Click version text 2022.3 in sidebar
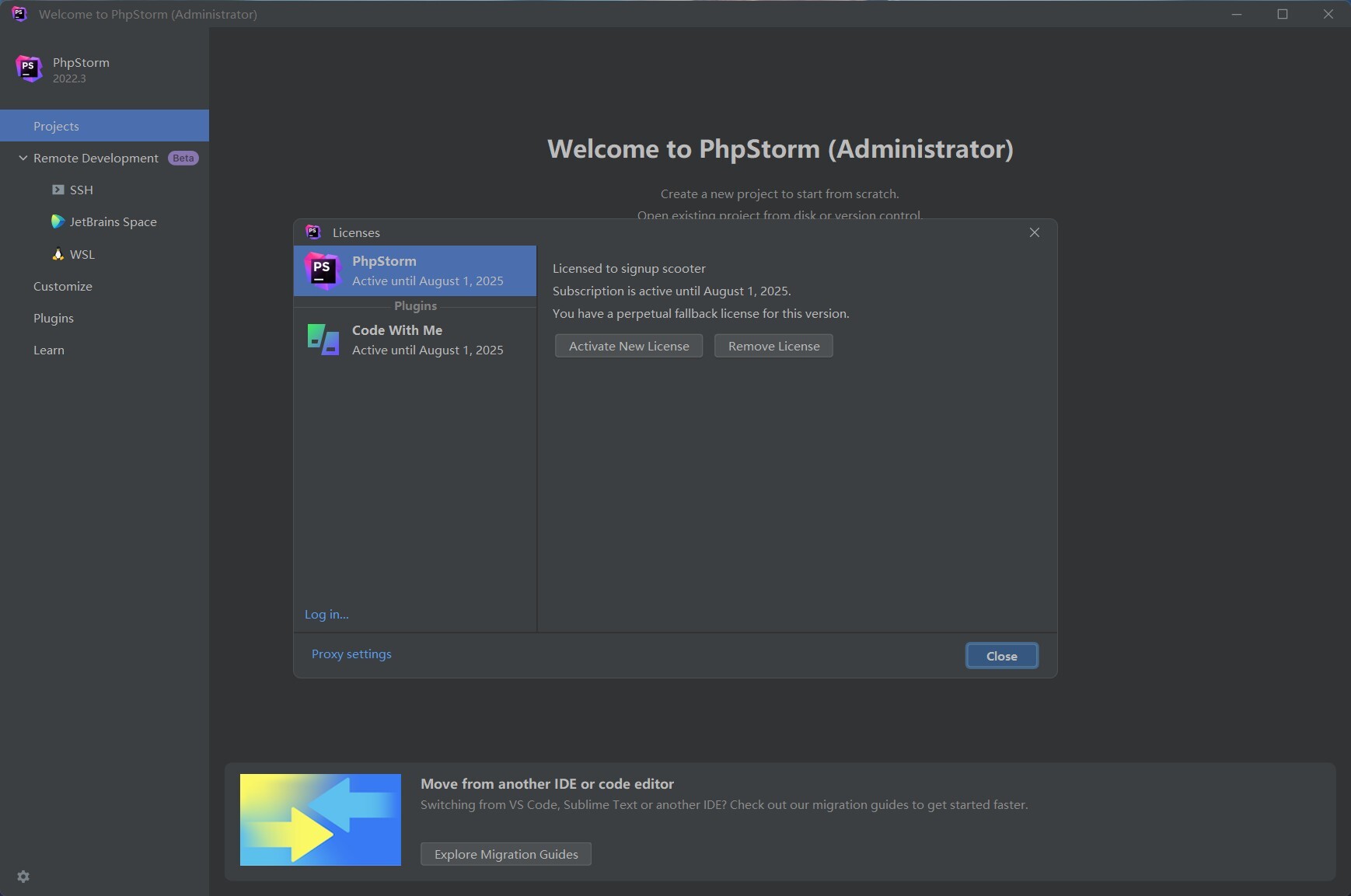This screenshot has width=1351, height=896. 69,78
